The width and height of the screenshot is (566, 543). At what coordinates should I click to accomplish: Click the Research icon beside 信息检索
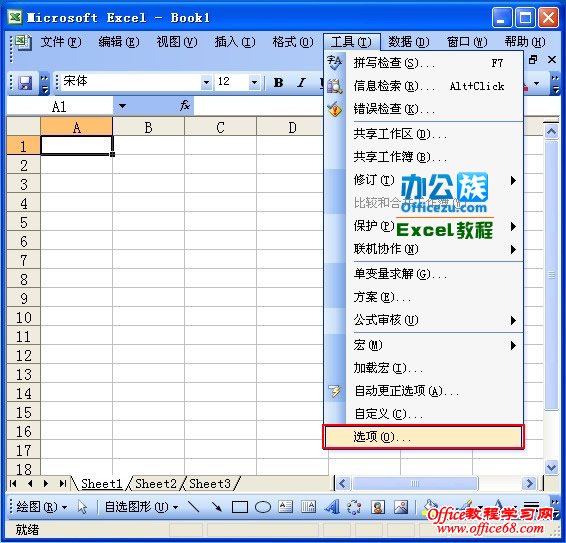tap(335, 86)
